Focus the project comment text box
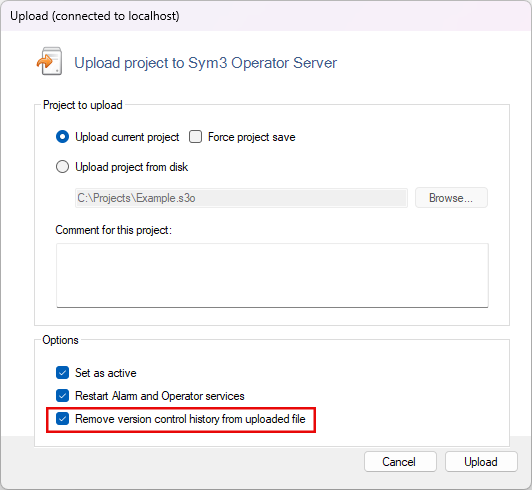The width and height of the screenshot is (532, 490). pos(272,275)
